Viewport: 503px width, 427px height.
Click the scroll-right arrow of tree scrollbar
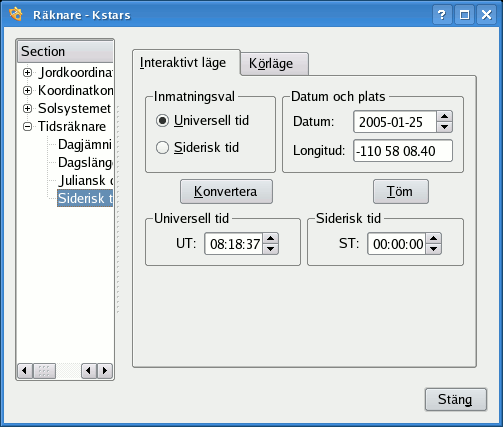tap(105, 371)
